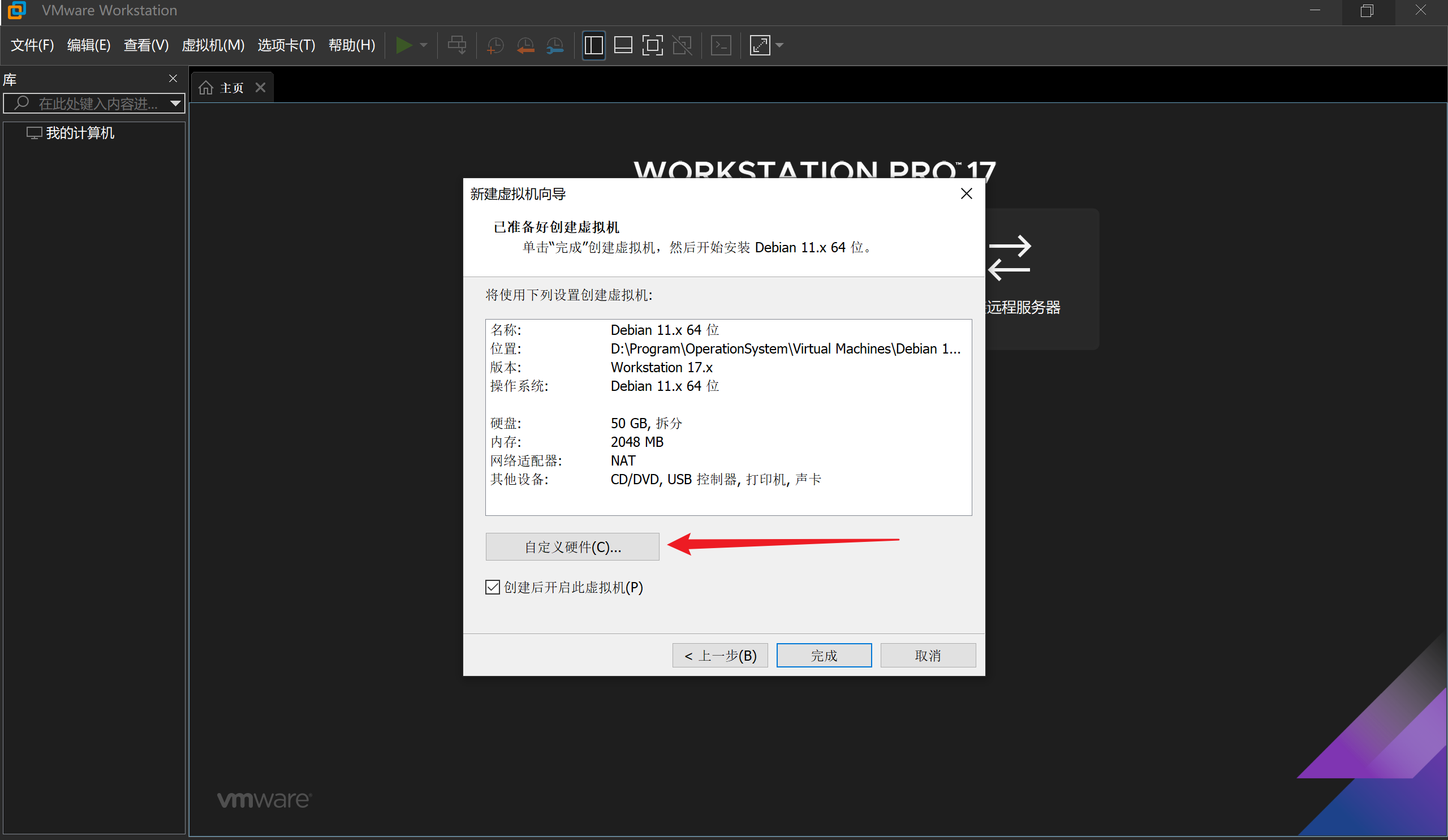Screen dimensions: 1448x840
Task: Click the stretch guest display icon
Action: point(760,45)
